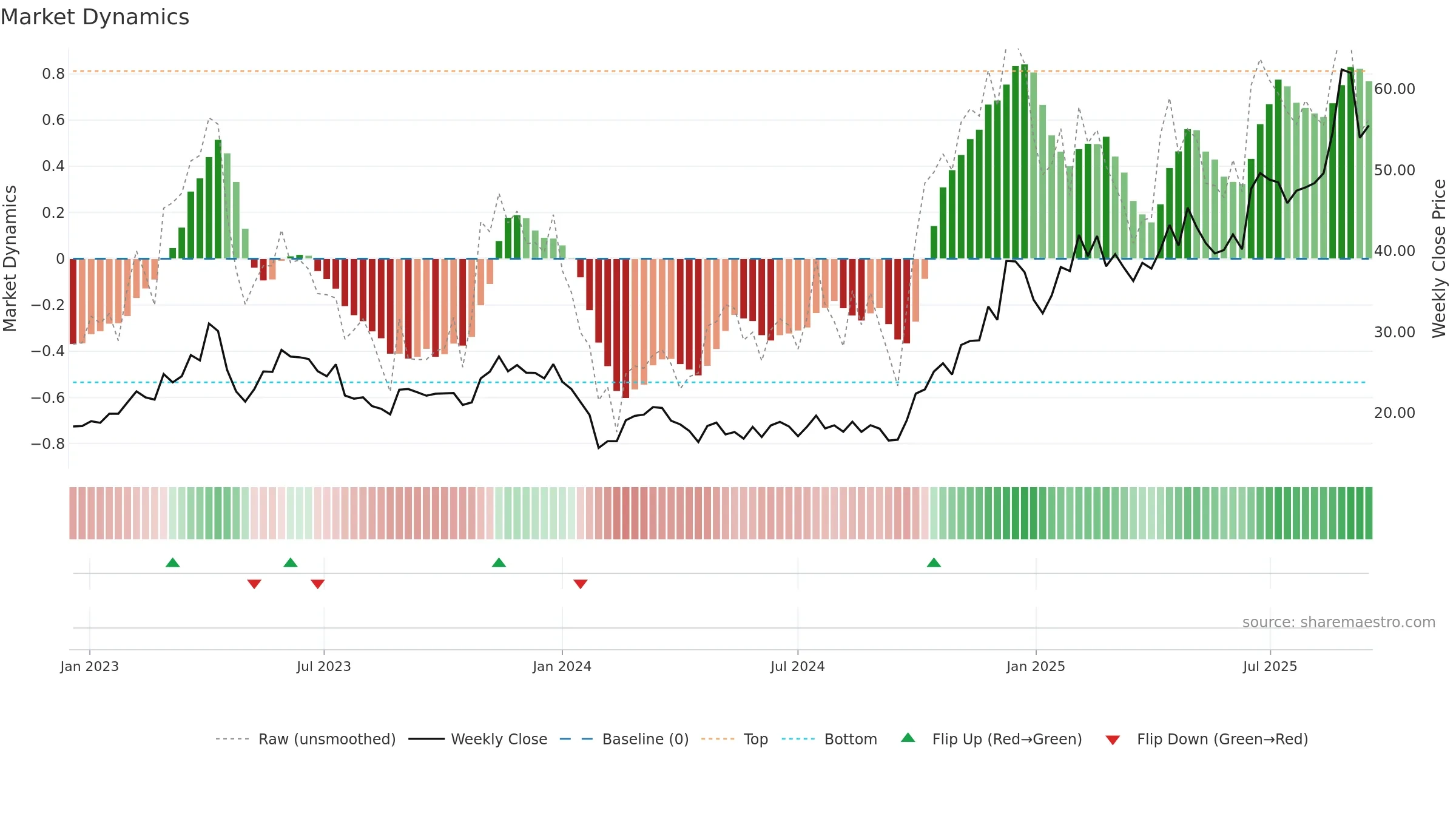1456x819 pixels.
Task: Click the vertical Market Dynamics axis title
Action: pyautogui.click(x=10, y=258)
